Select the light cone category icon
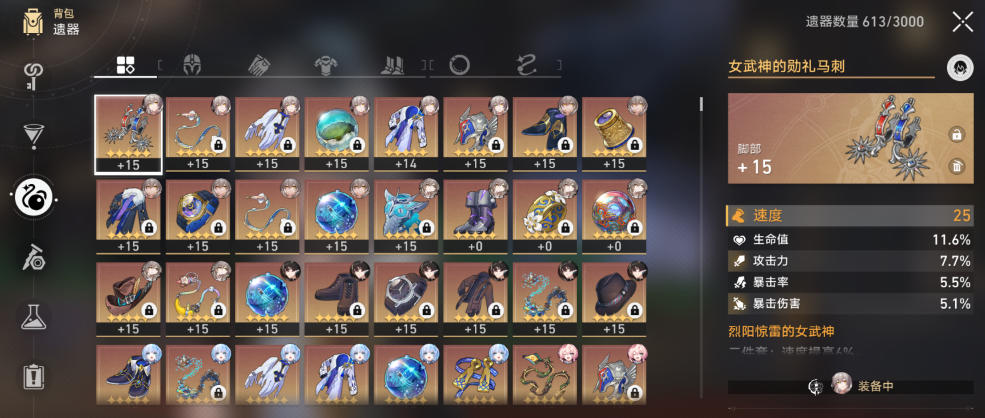The image size is (985, 418). 33,77
